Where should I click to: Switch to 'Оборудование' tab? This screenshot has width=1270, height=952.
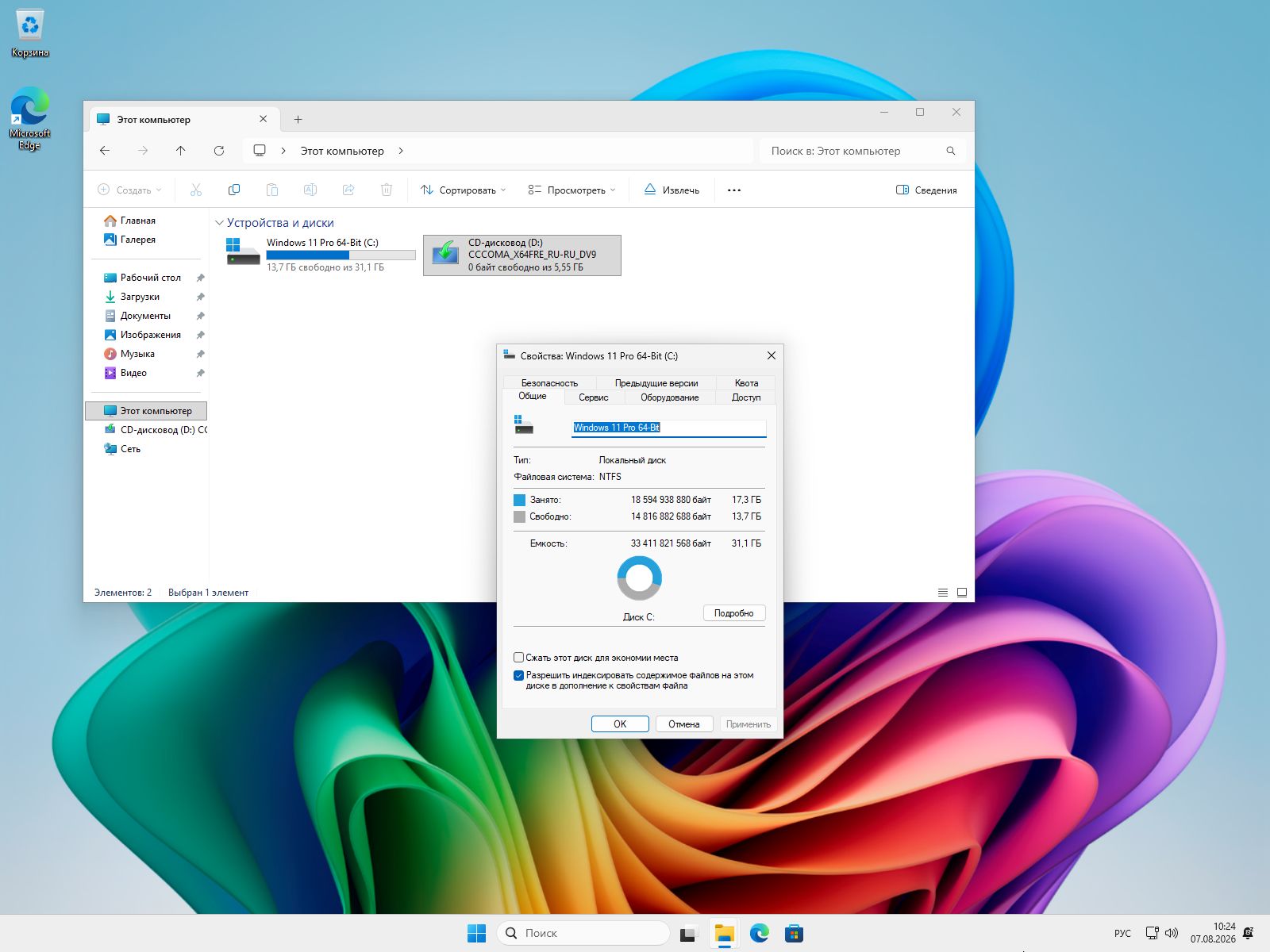(x=670, y=397)
